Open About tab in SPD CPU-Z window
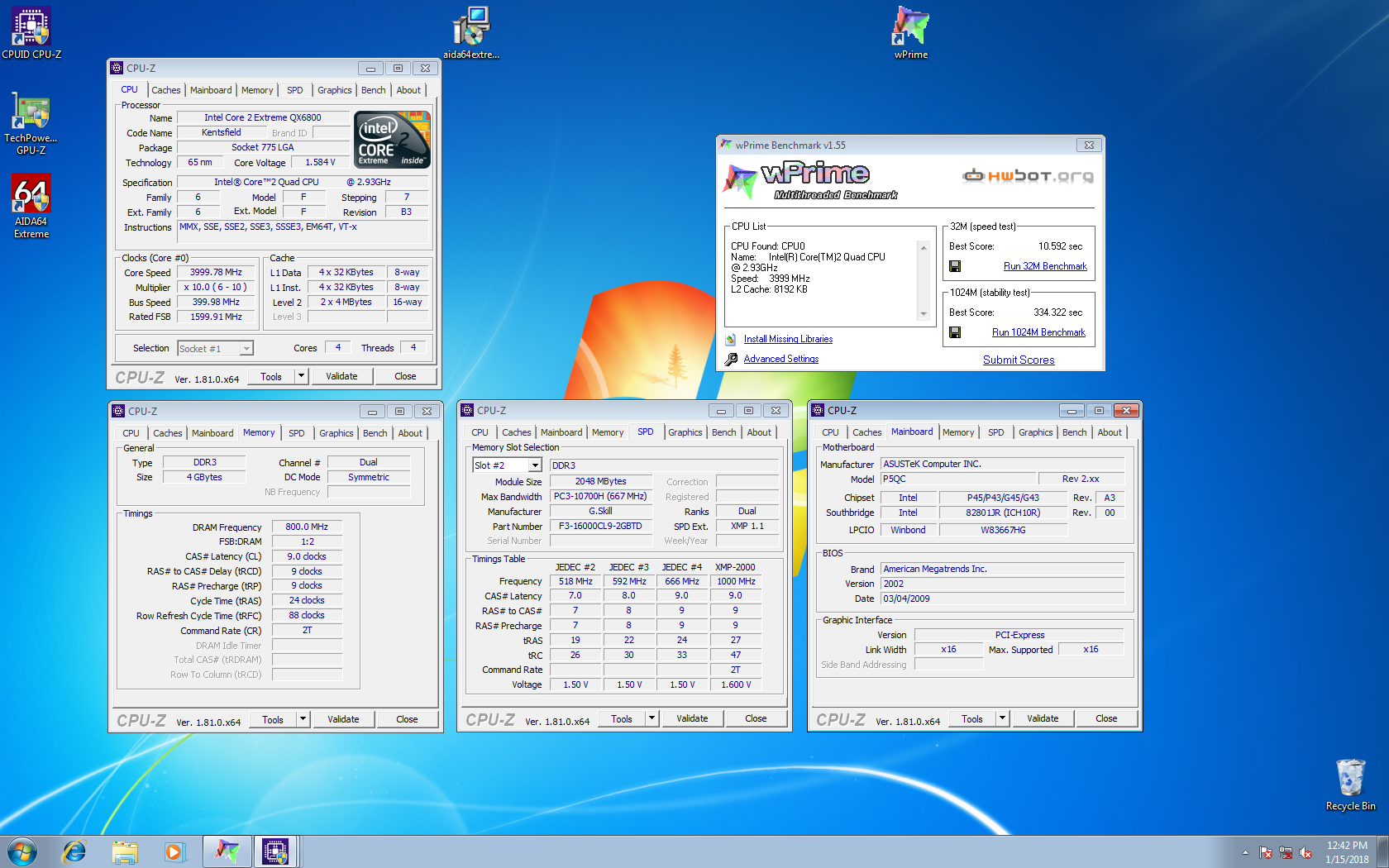 tap(759, 432)
